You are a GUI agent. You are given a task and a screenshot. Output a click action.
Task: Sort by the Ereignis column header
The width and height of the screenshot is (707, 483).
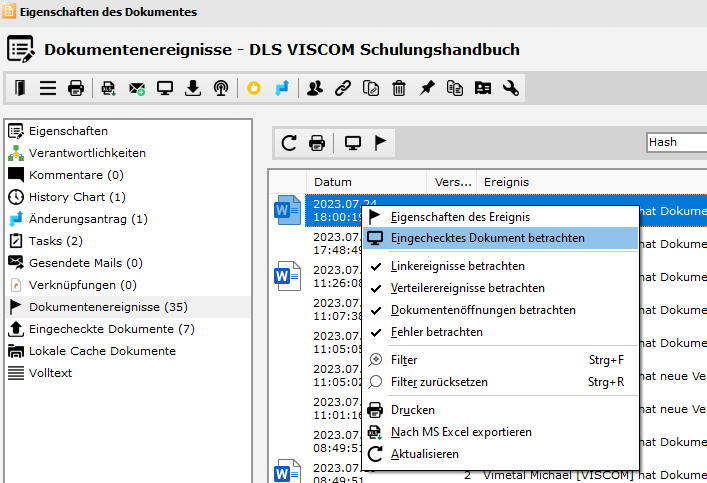592,182
